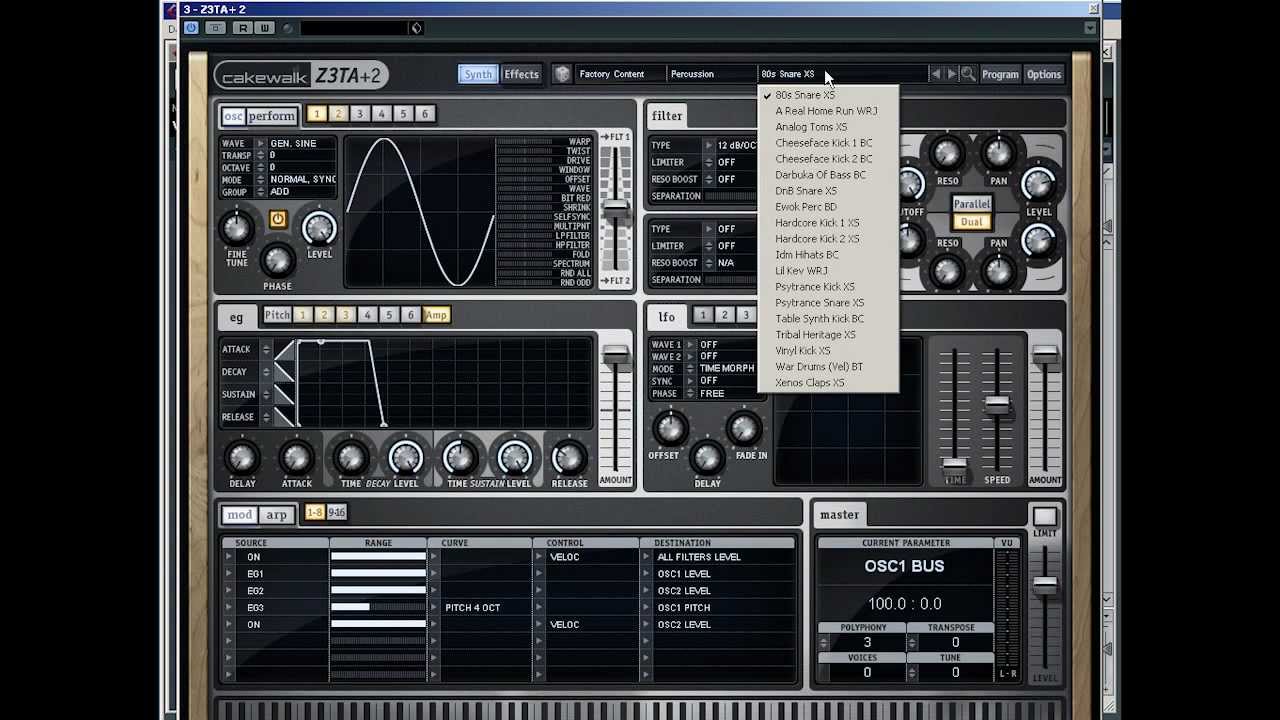Viewport: 1280px width, 720px height.
Task: Click the LFO Delay knob
Action: click(707, 458)
